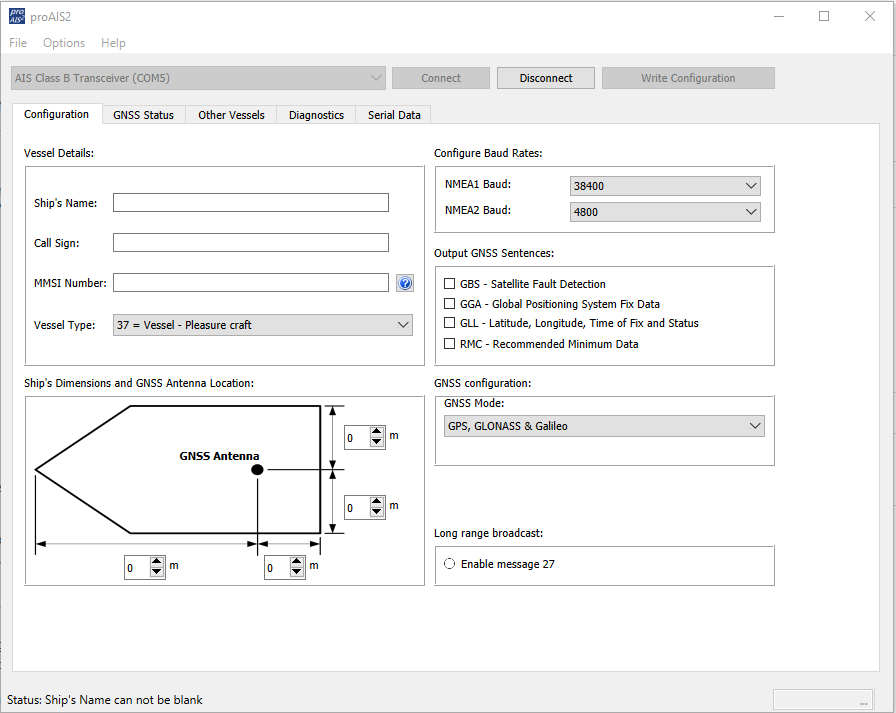
Task: Open the File menu
Action: 18,43
